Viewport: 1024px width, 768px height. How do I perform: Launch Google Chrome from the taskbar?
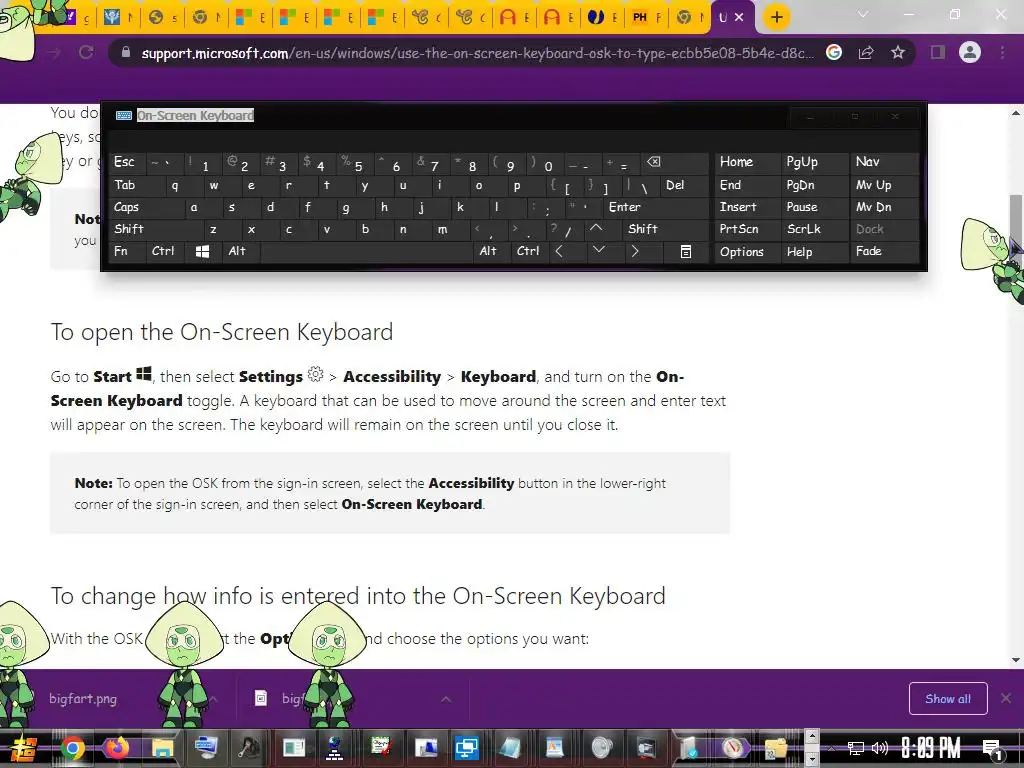coord(73,748)
